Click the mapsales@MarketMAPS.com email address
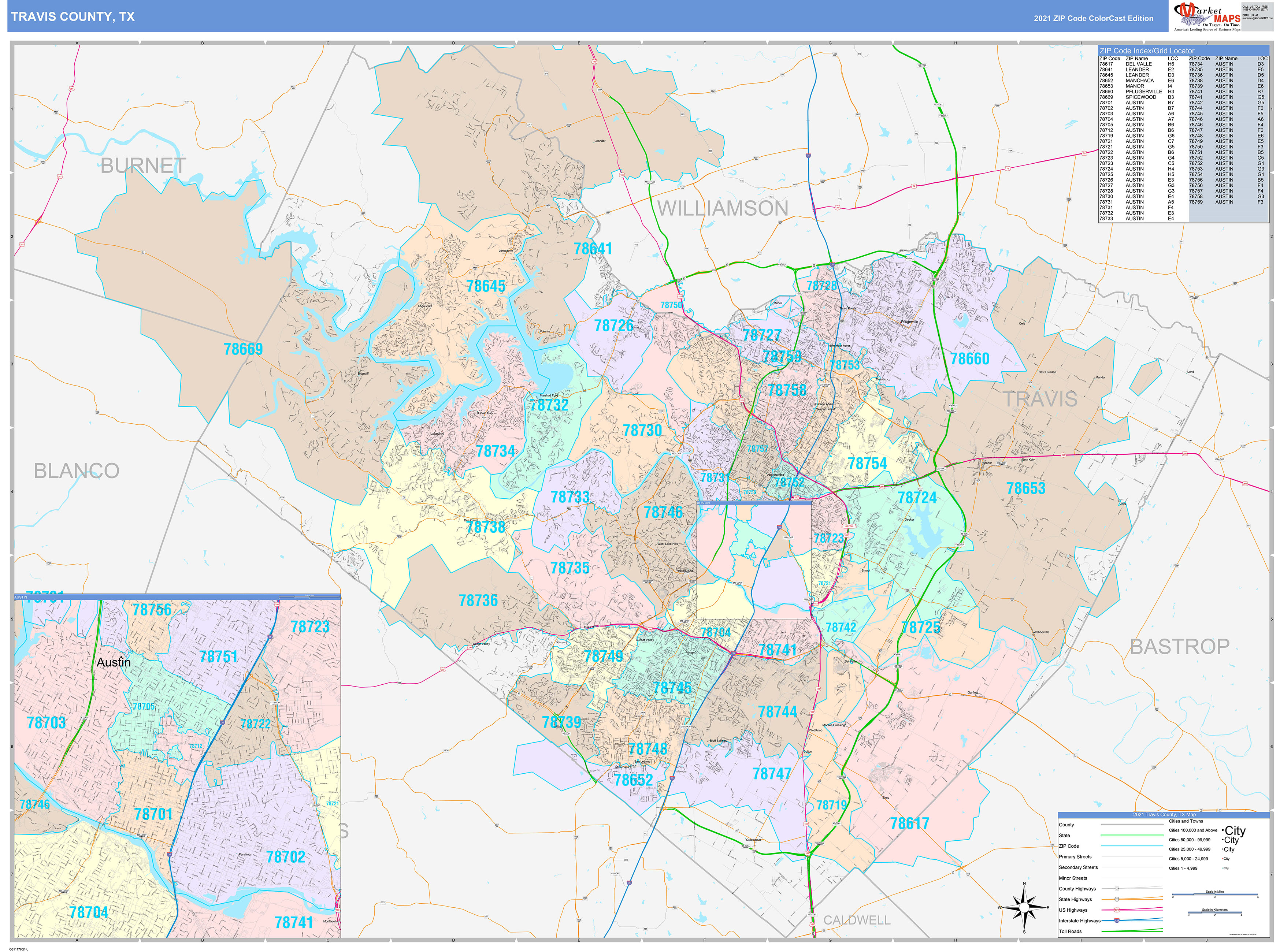This screenshot has height=952, width=1280. pos(1258,18)
